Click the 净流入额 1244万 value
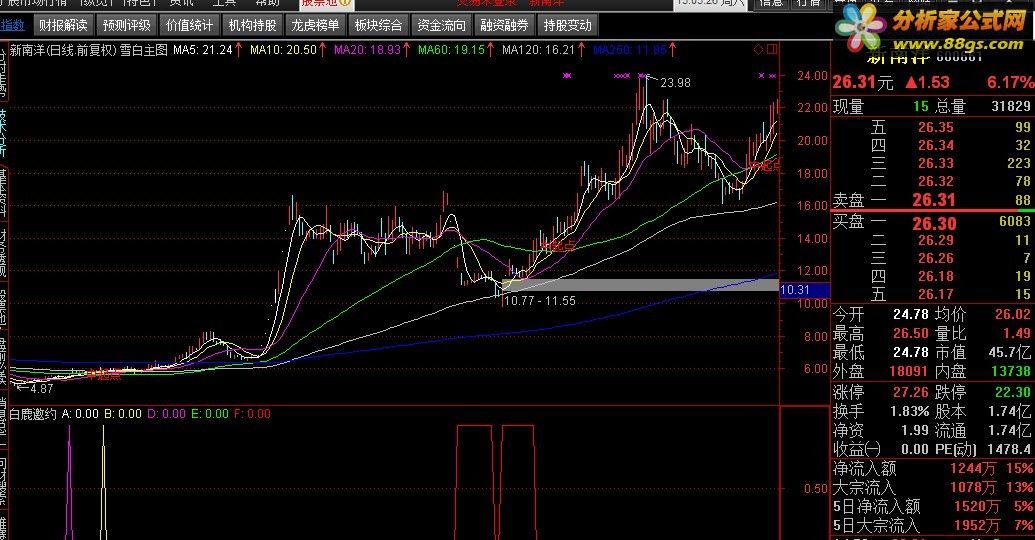 click(973, 469)
